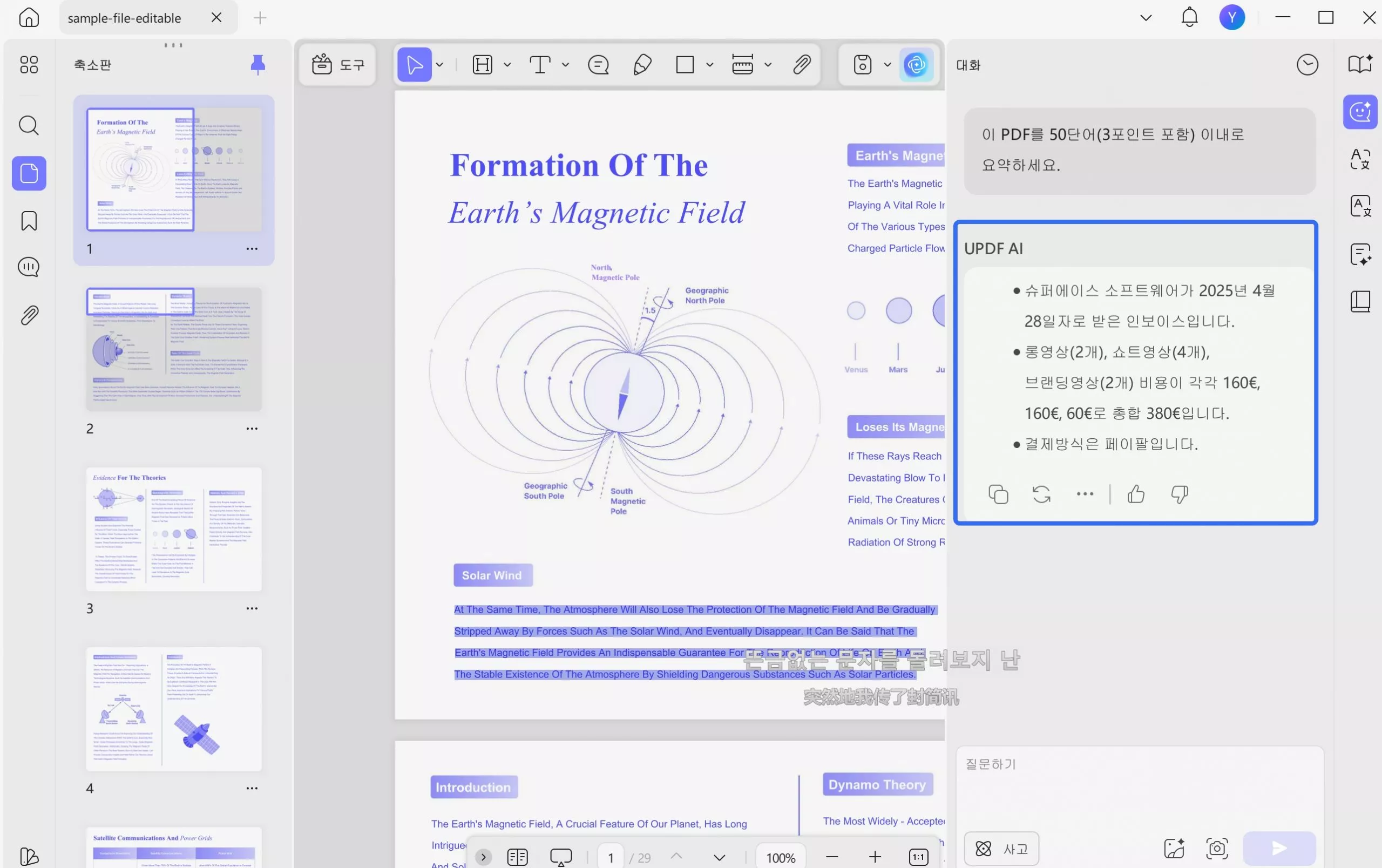Collapse the bottom page toolbar arrow

tap(483, 857)
